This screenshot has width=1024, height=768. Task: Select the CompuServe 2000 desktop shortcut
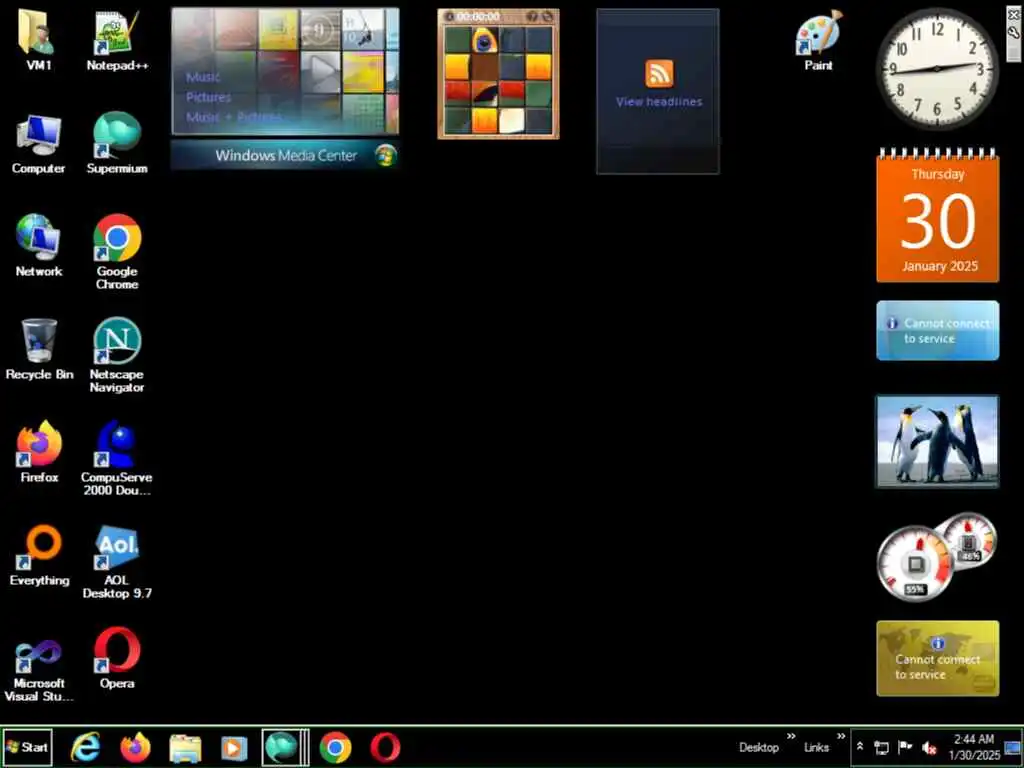click(117, 457)
